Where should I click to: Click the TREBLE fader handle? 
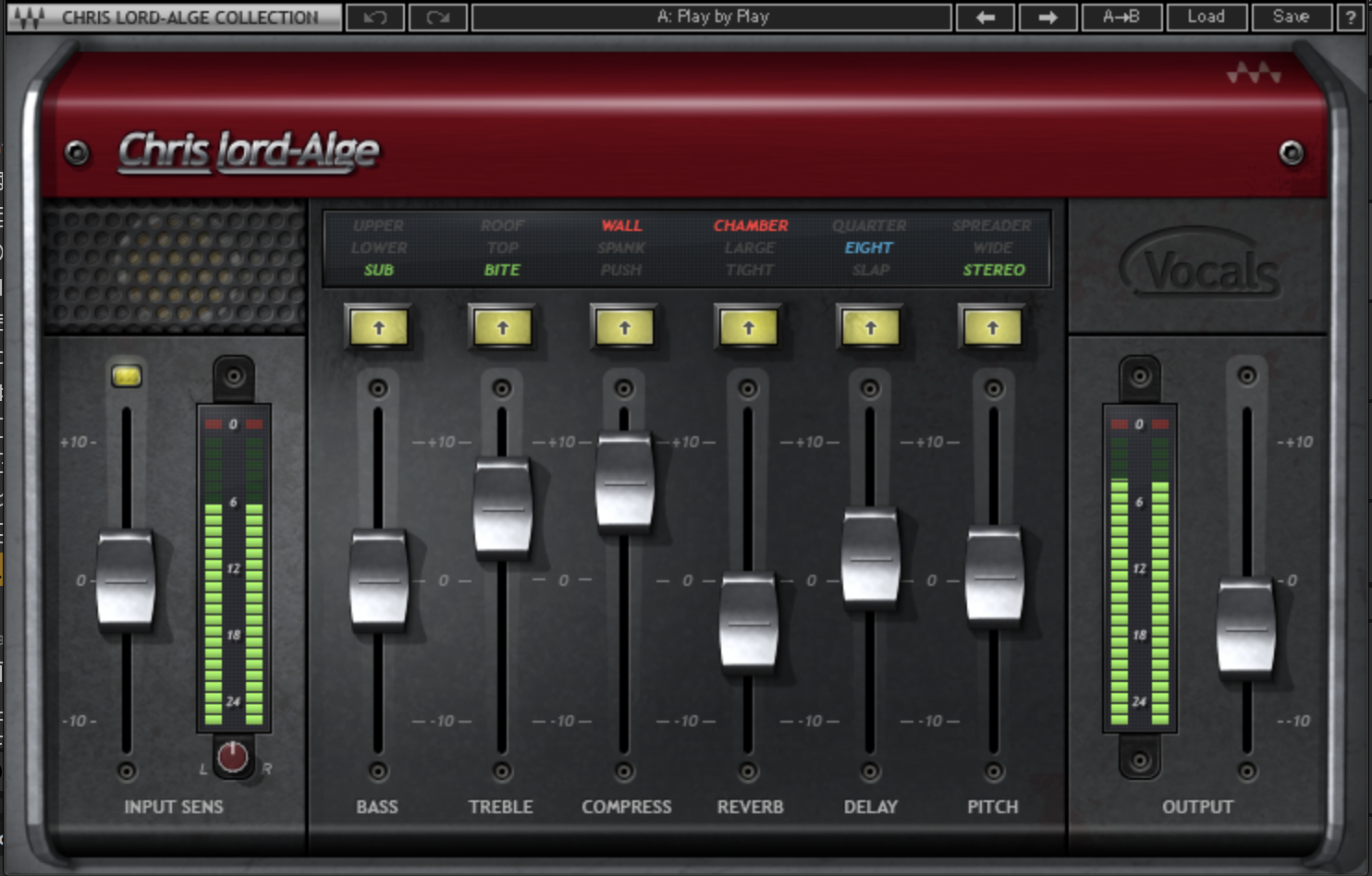[x=502, y=508]
